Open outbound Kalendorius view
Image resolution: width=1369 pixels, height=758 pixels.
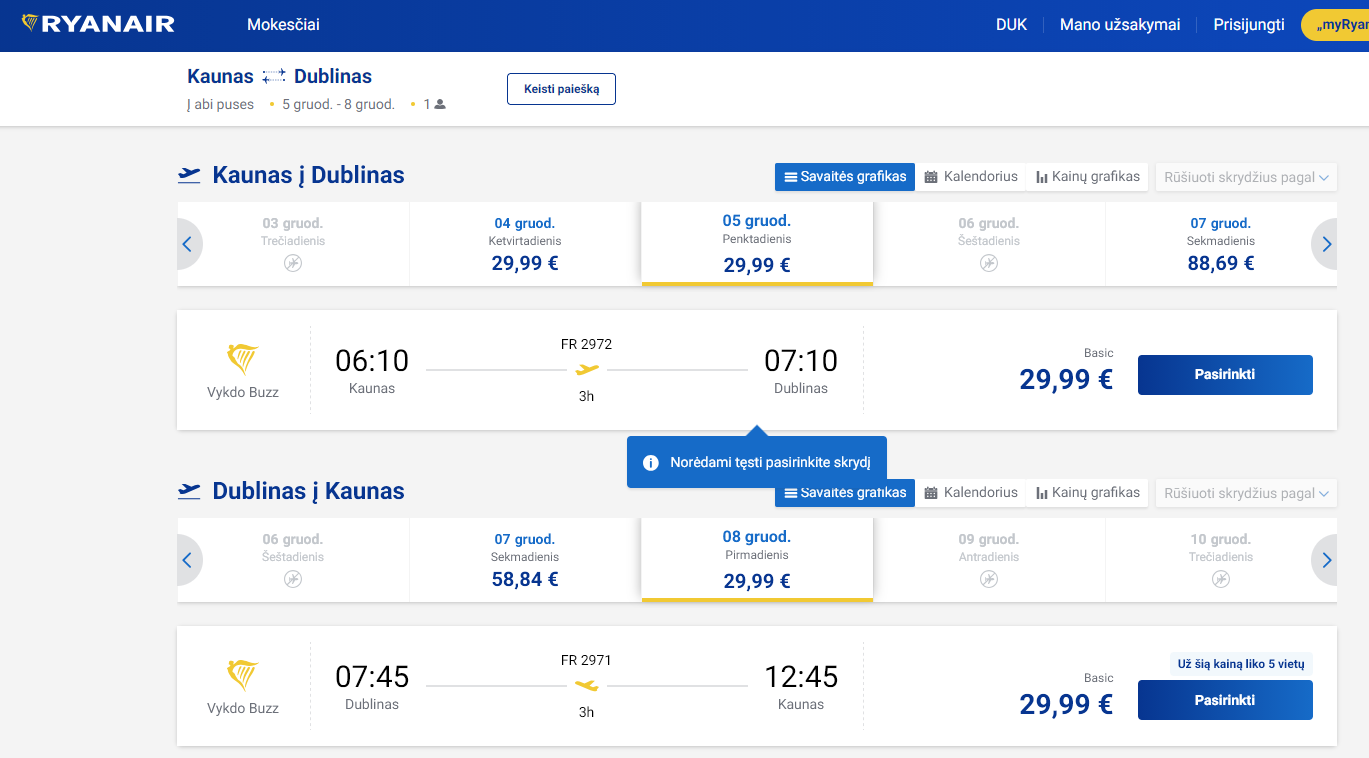[971, 177]
